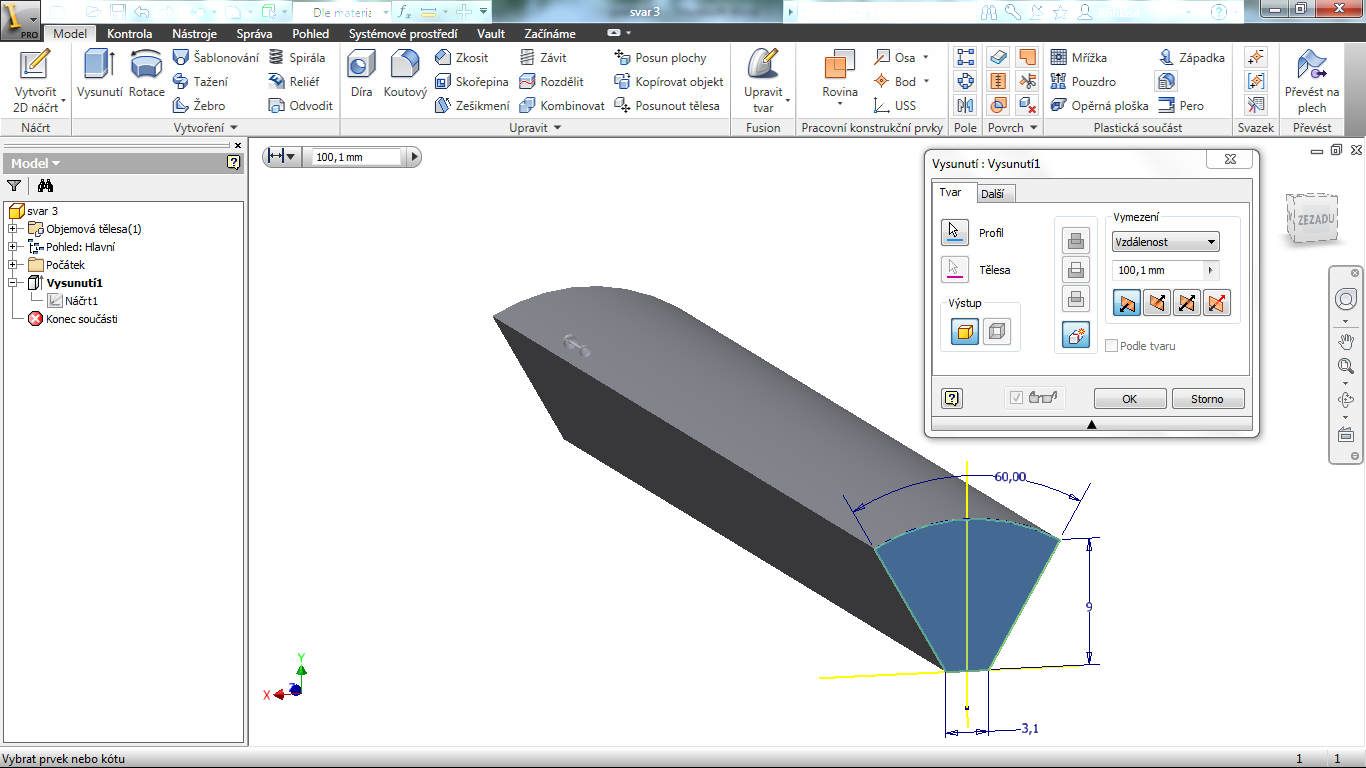This screenshot has height=768, width=1366.
Task: Select the Závit thread tool
Action: (x=543, y=58)
